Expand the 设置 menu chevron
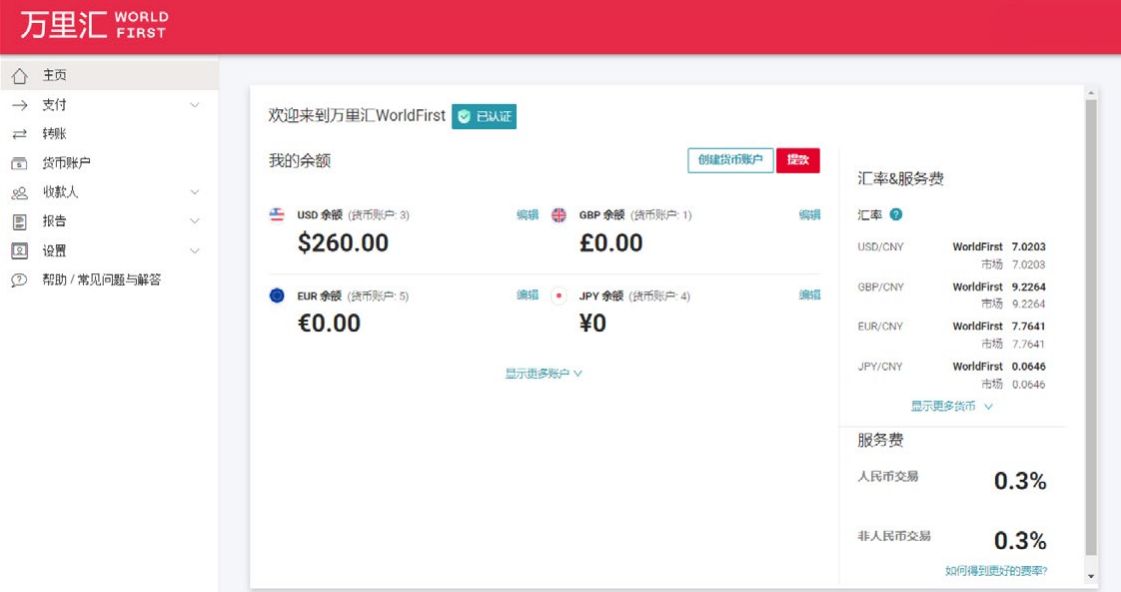Screen dimensions: 1121x592 pyautogui.click(x=194, y=251)
